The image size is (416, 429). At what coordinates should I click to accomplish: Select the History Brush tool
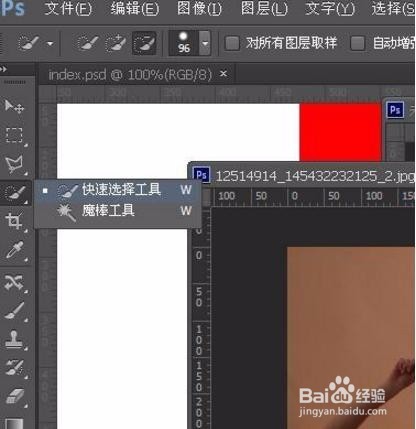tap(14, 367)
